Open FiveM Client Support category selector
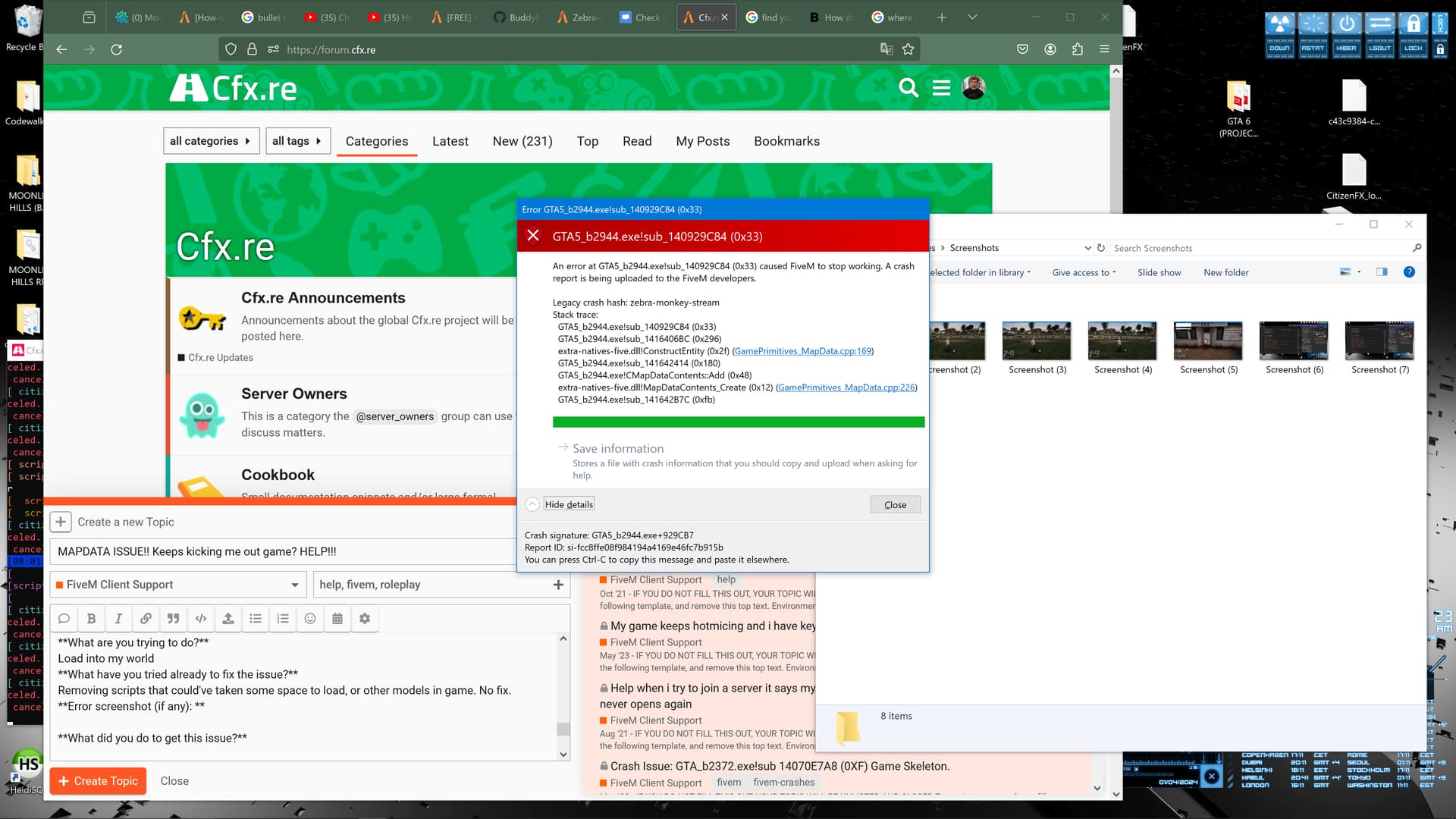Screen dimensions: 1456x819 178,585
